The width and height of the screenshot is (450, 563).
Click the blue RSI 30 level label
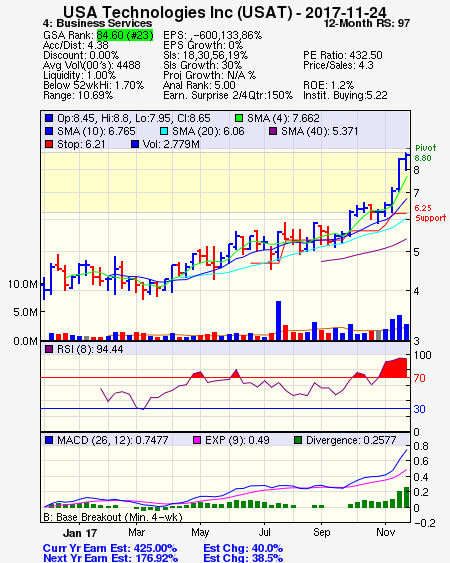coord(419,409)
